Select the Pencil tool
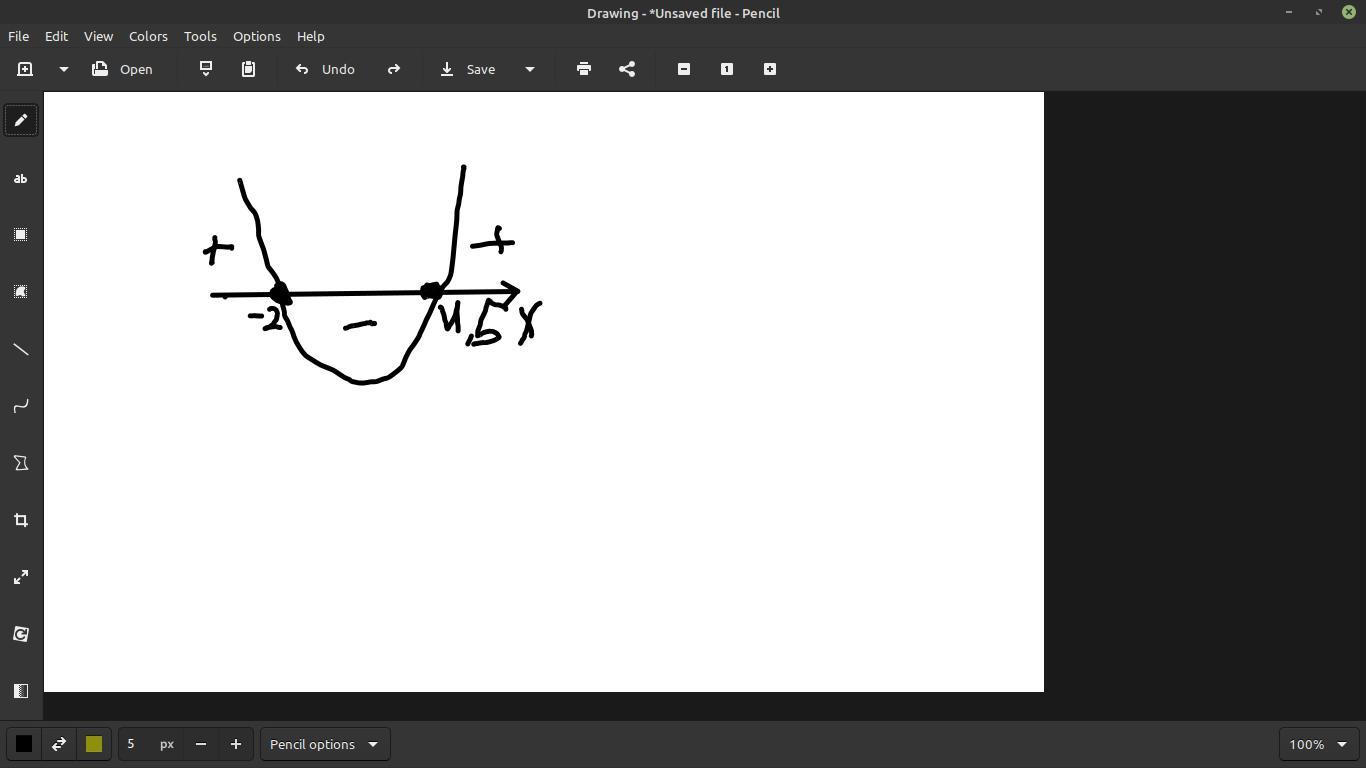Image resolution: width=1366 pixels, height=768 pixels. [21, 121]
